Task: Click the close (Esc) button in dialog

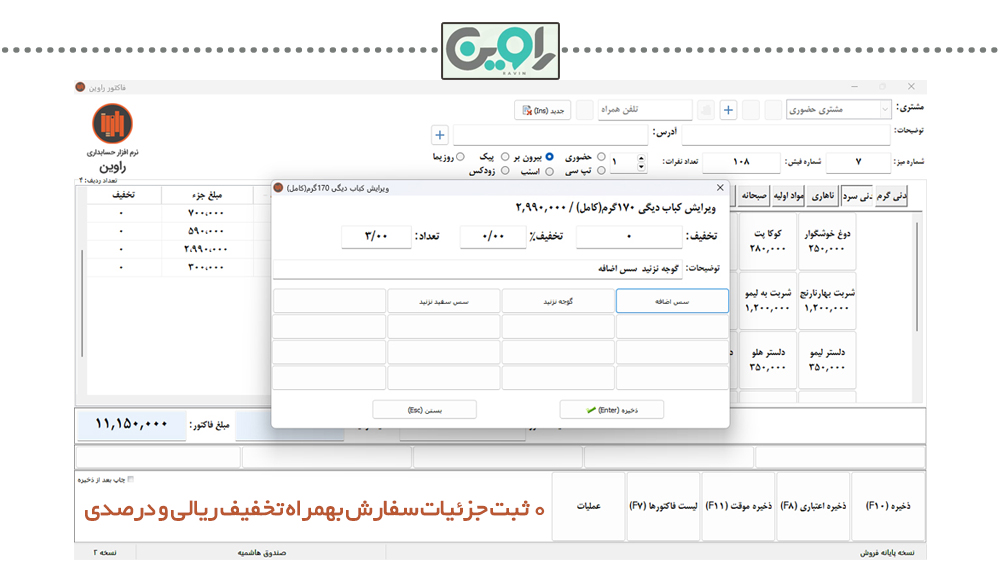Action: (424, 410)
